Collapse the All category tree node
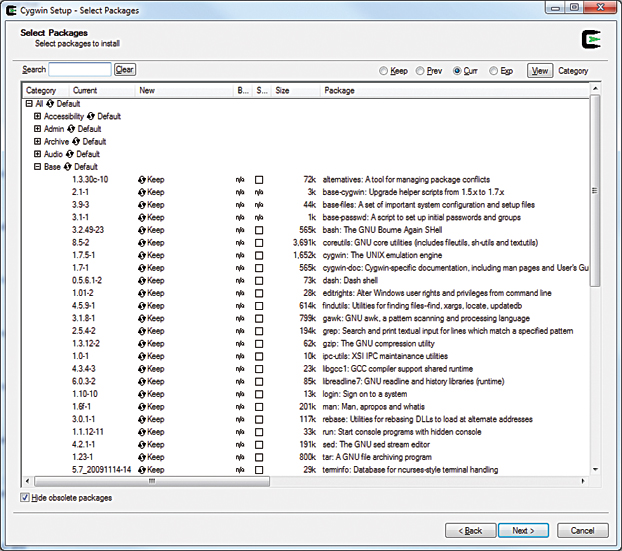 pos(29,104)
